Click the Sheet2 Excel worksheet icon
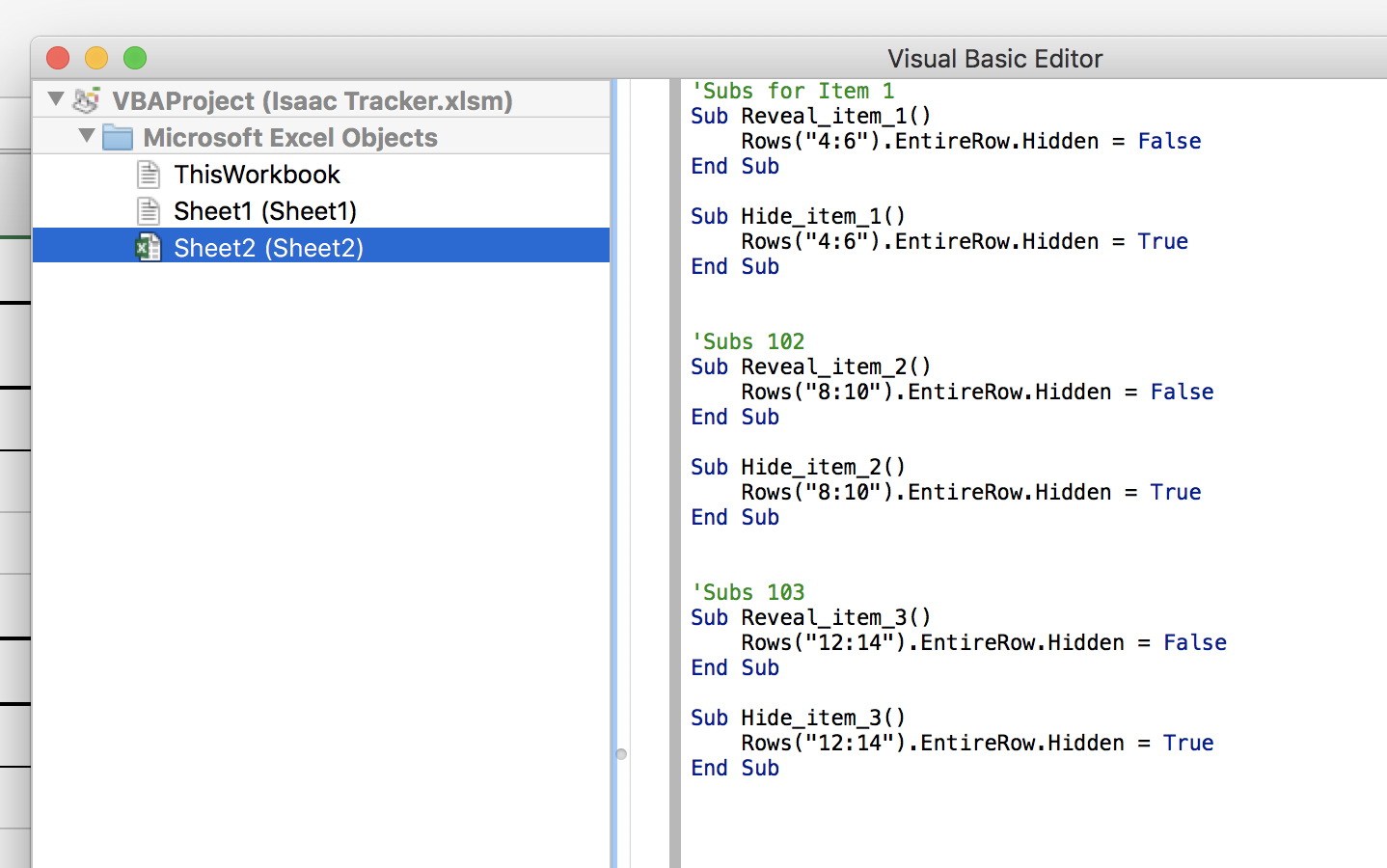The width and height of the screenshot is (1387, 868). point(148,247)
